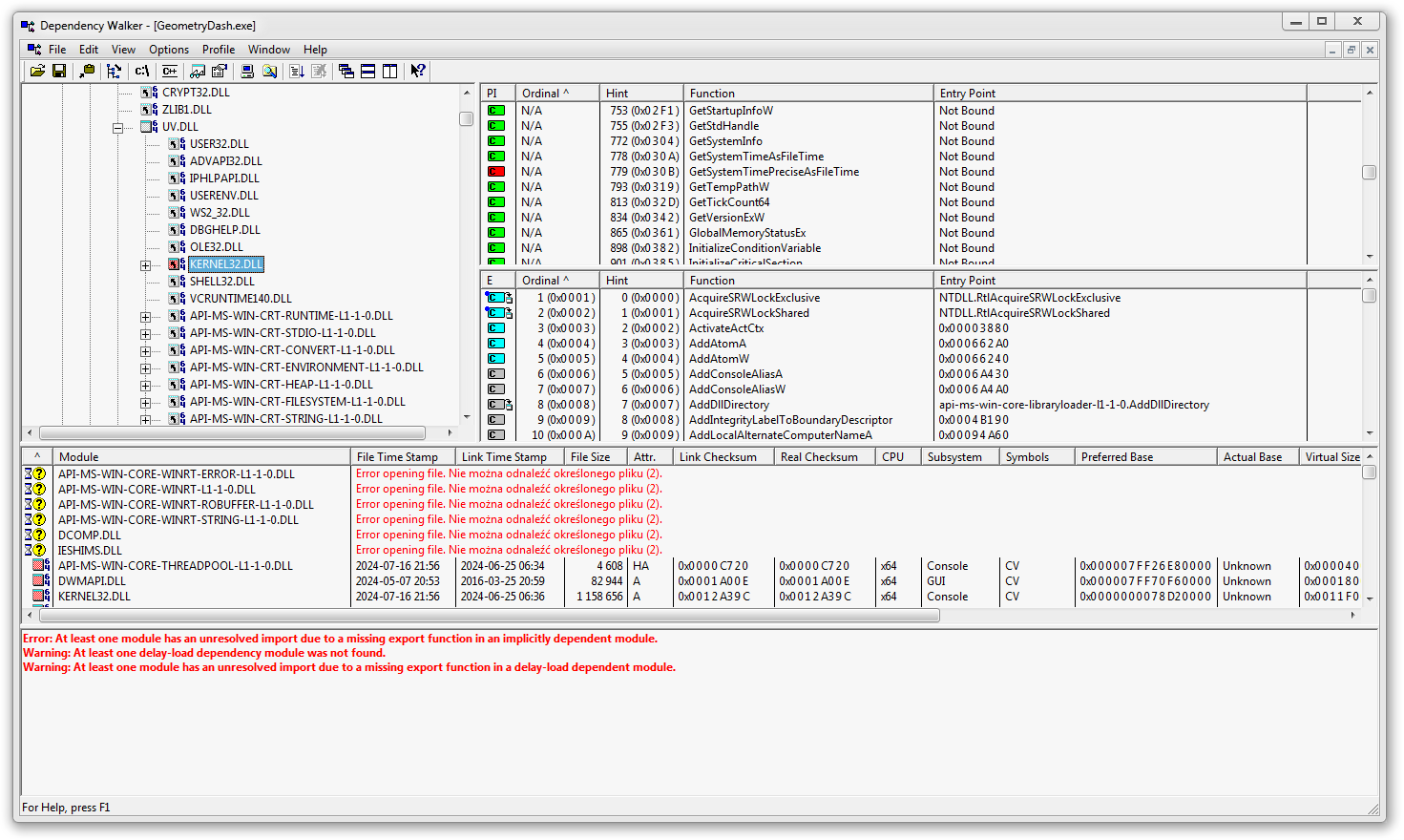The height and width of the screenshot is (840, 1404).
Task: Open the File menu
Action: tap(57, 50)
